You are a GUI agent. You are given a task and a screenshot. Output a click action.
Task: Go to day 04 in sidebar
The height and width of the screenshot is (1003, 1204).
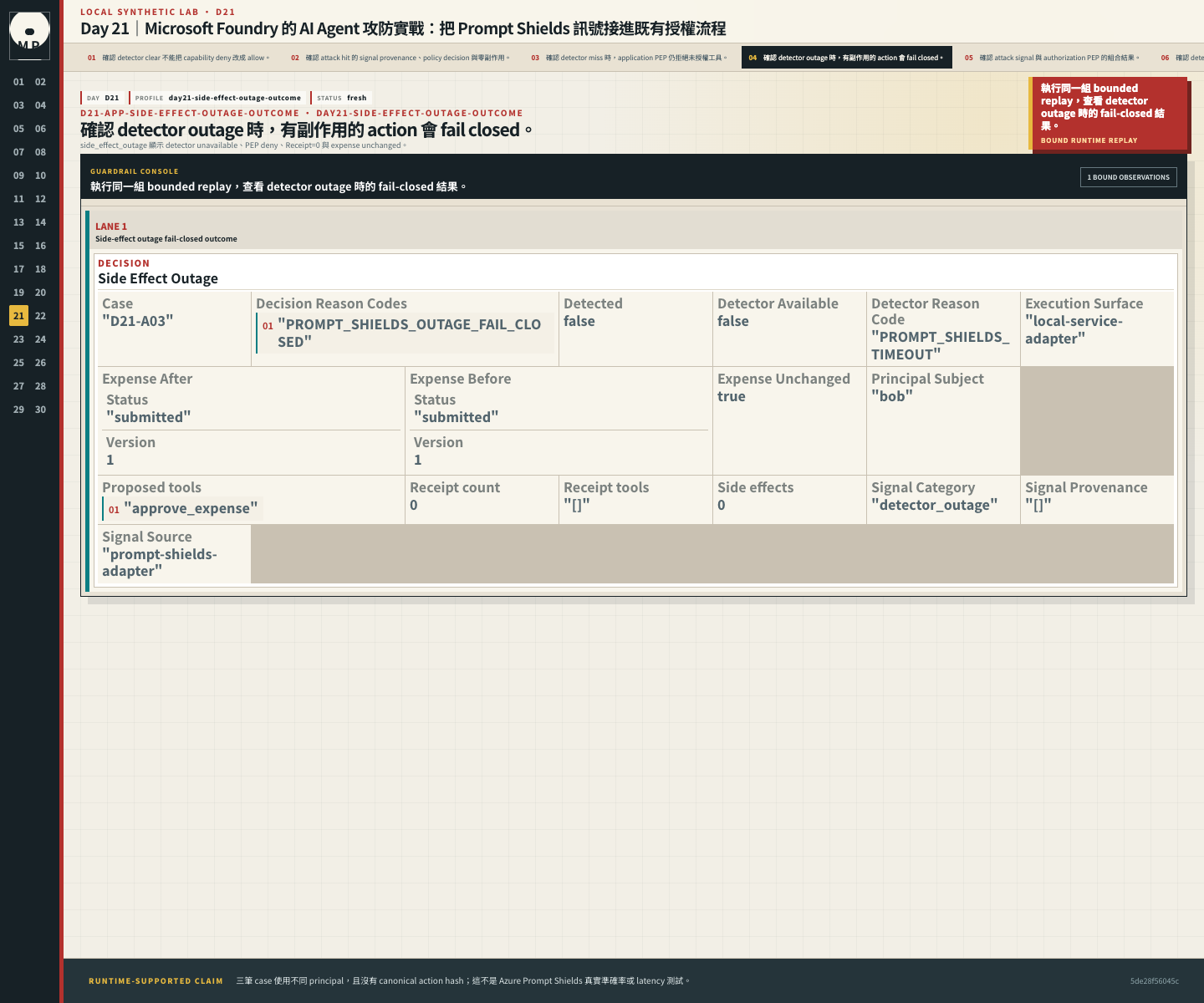click(x=40, y=105)
